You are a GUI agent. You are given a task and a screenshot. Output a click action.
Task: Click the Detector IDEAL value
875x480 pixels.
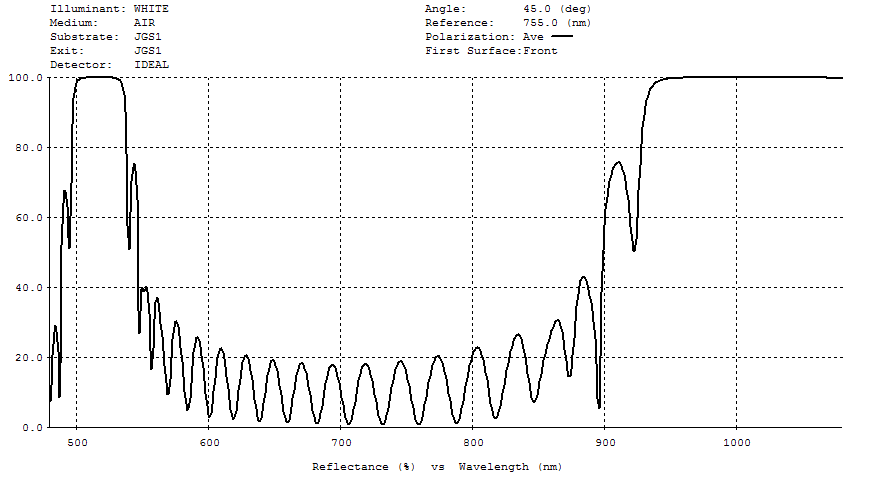(x=151, y=64)
